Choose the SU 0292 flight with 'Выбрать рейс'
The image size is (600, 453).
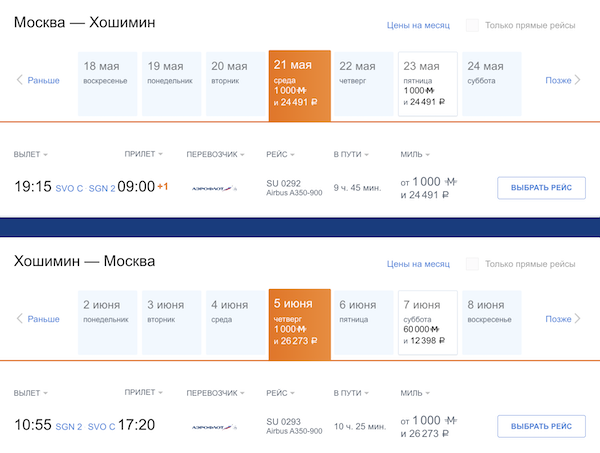tap(540, 187)
